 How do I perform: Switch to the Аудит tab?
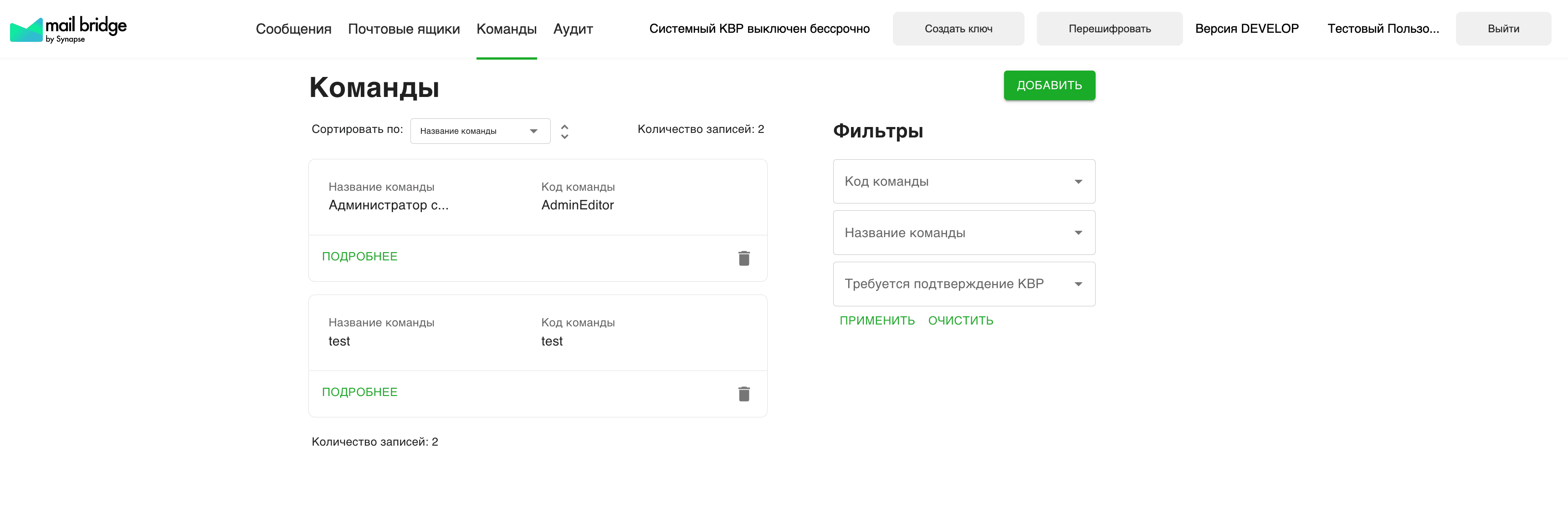pyautogui.click(x=573, y=29)
